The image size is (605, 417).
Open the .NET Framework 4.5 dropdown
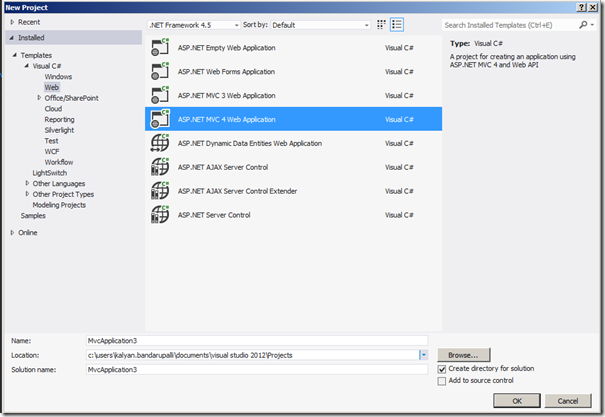(194, 25)
